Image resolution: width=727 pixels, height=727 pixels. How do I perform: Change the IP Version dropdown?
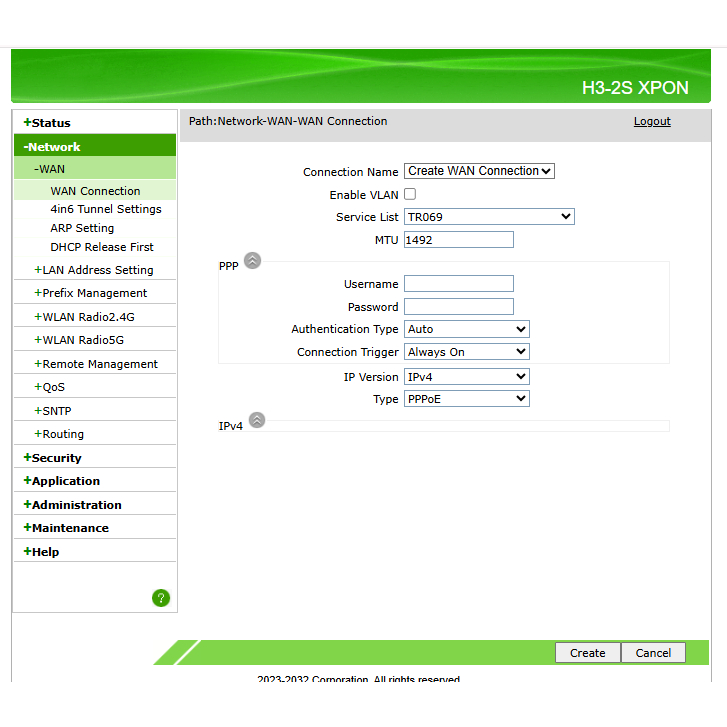coord(466,377)
